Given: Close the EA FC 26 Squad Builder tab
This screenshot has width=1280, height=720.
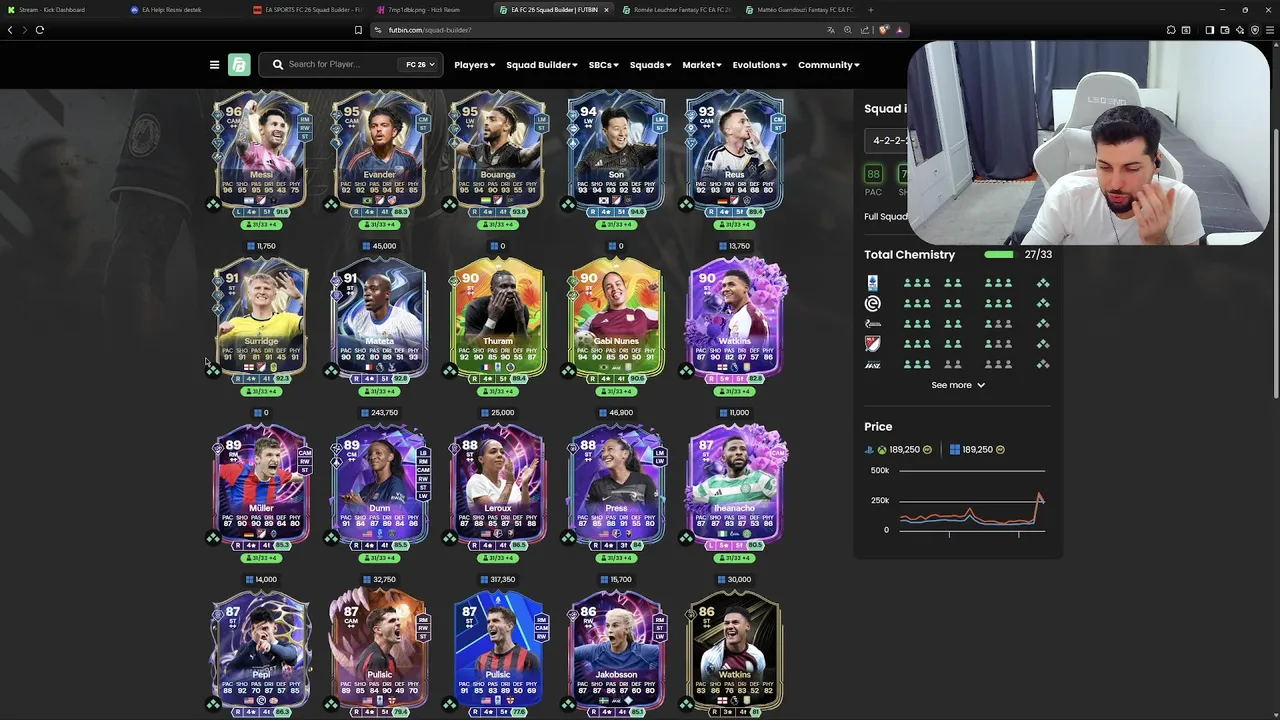Looking at the screenshot, I should [x=606, y=10].
